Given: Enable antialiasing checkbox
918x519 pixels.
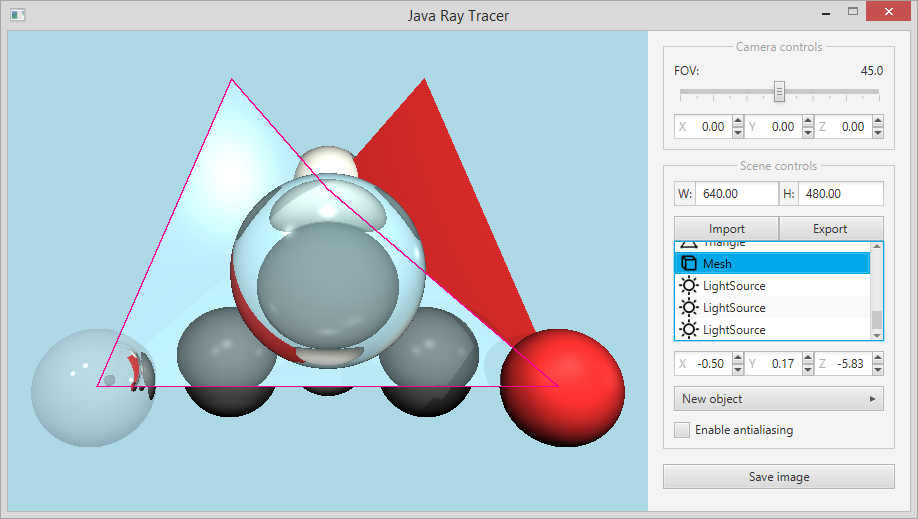Looking at the screenshot, I should click(x=681, y=430).
